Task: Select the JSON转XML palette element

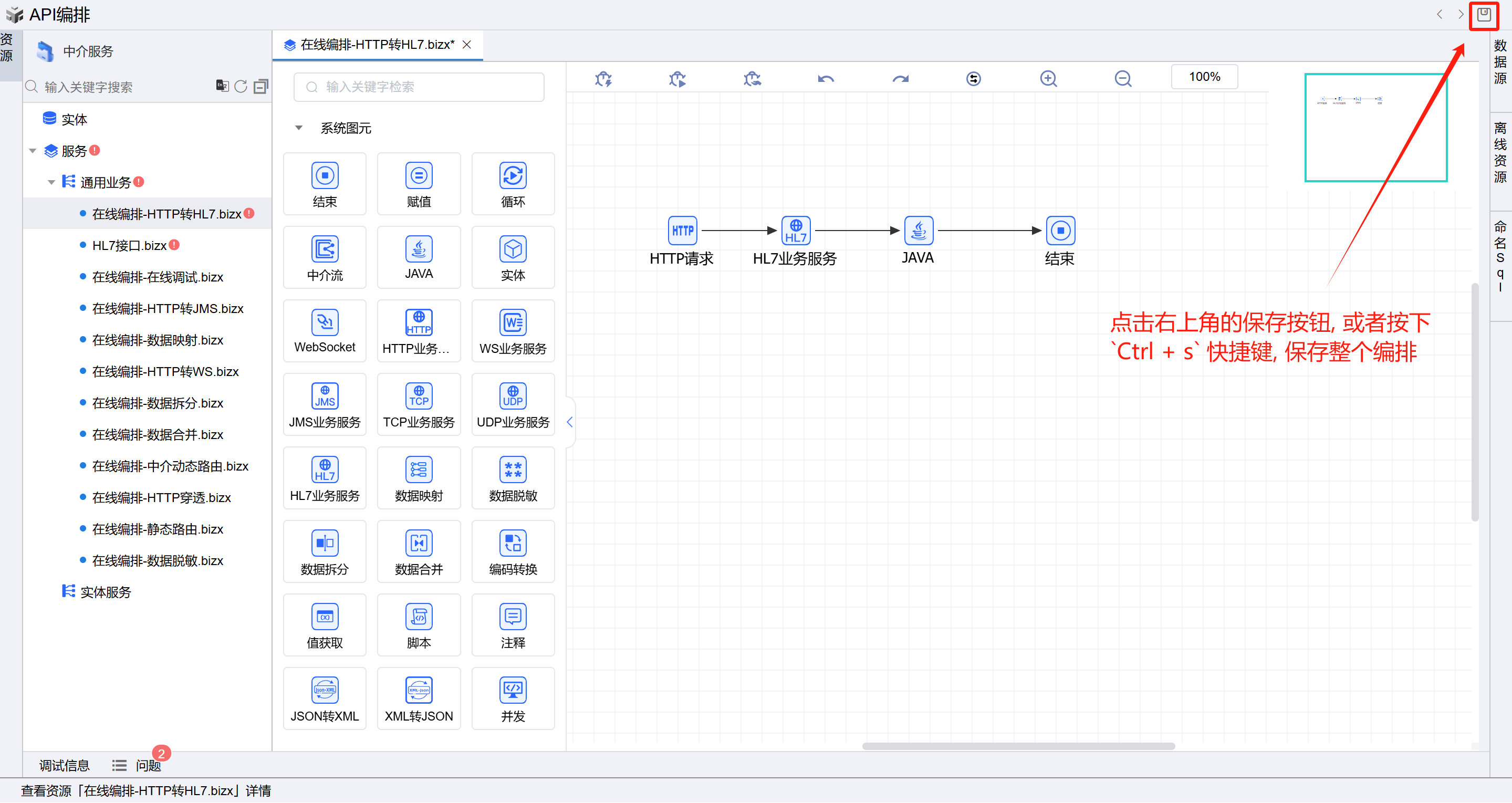Action: pos(325,698)
